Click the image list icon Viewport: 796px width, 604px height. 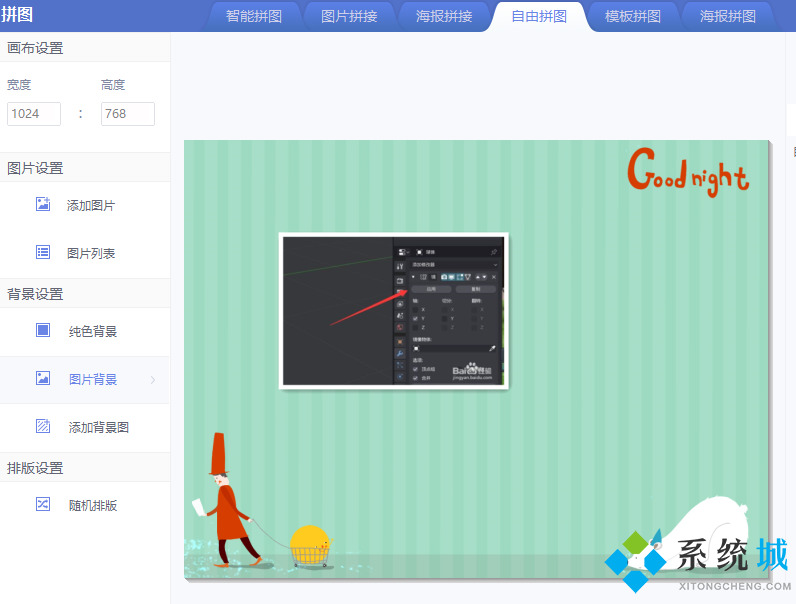tap(43, 253)
